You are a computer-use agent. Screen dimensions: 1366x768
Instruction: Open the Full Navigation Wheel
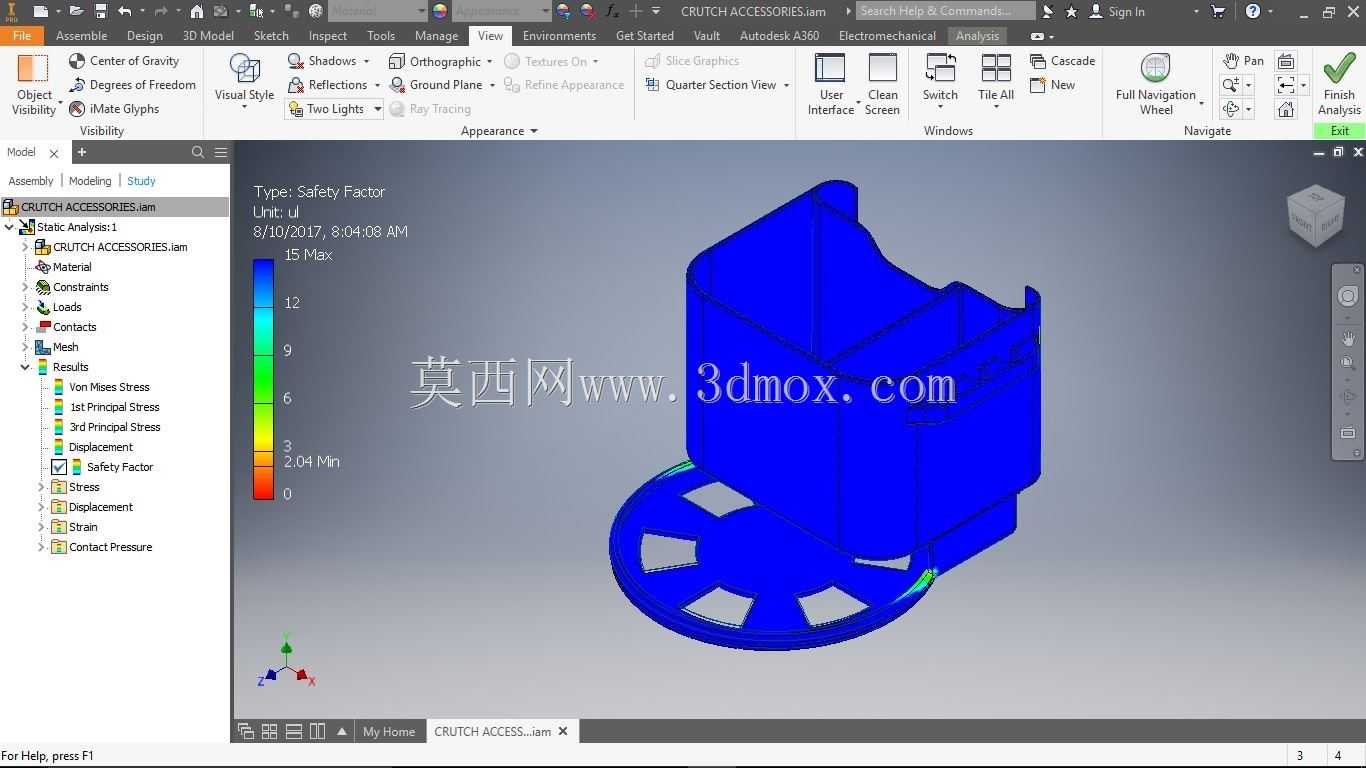click(1156, 84)
